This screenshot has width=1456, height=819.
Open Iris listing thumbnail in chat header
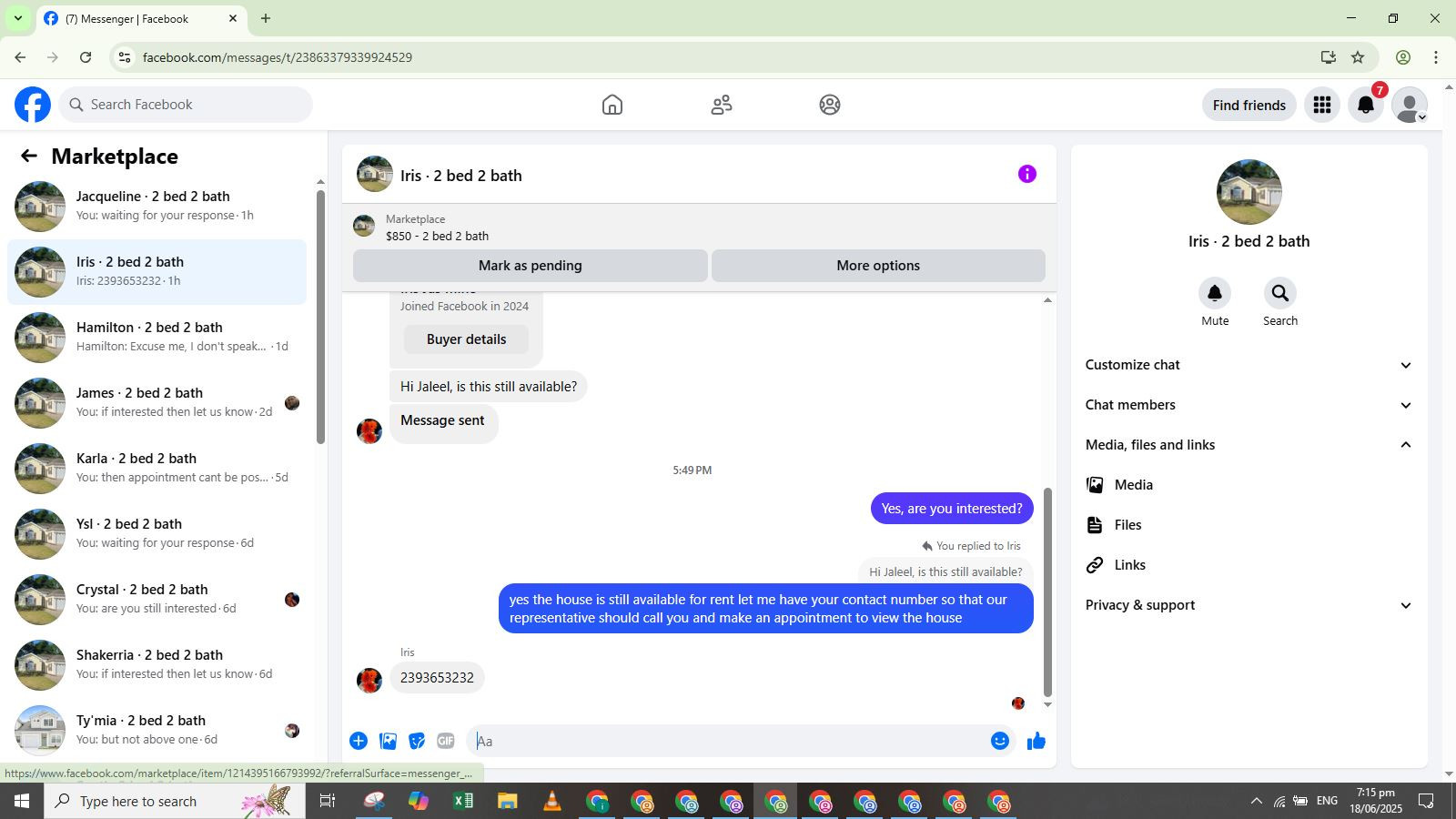(x=375, y=174)
